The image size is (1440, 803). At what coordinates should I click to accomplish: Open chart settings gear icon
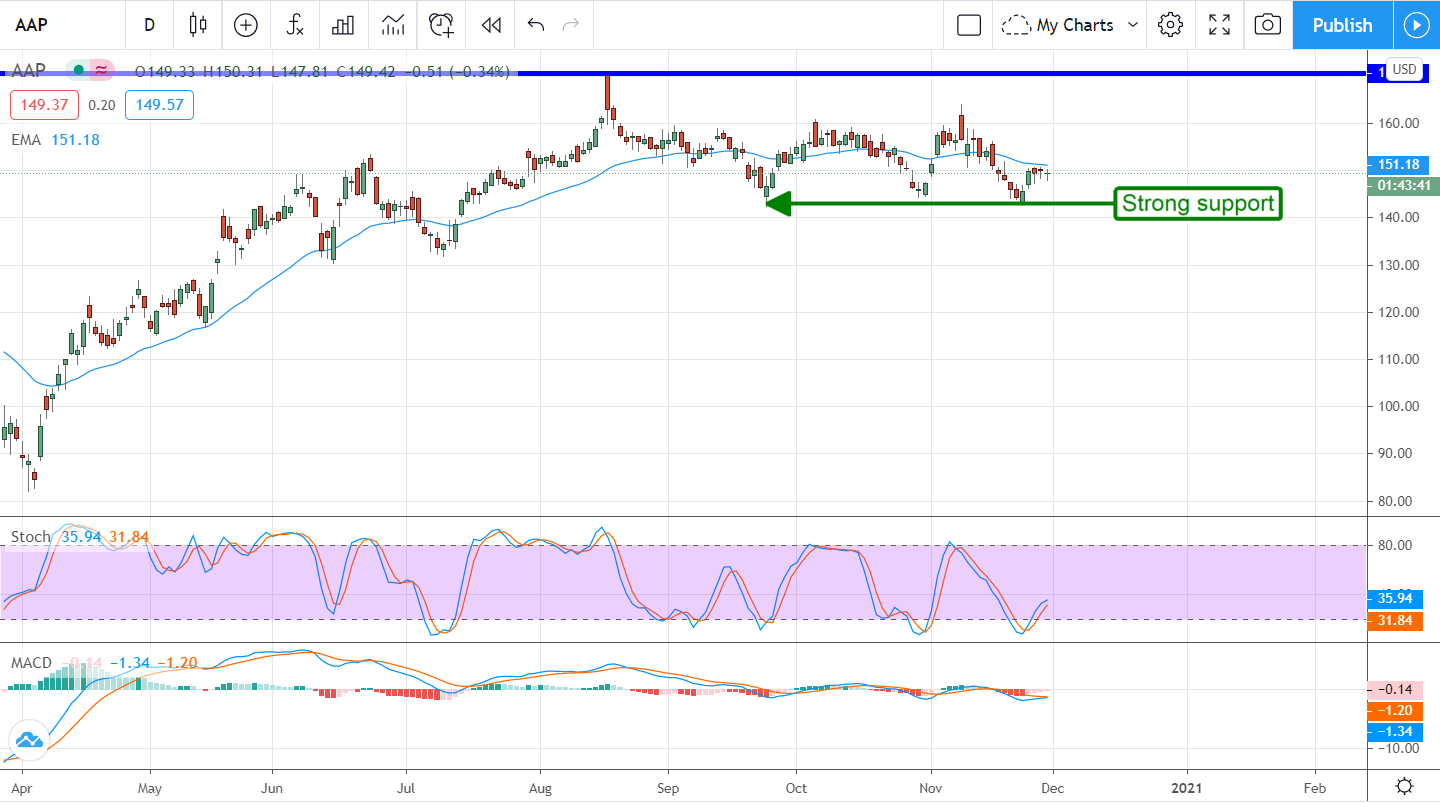pyautogui.click(x=1171, y=25)
